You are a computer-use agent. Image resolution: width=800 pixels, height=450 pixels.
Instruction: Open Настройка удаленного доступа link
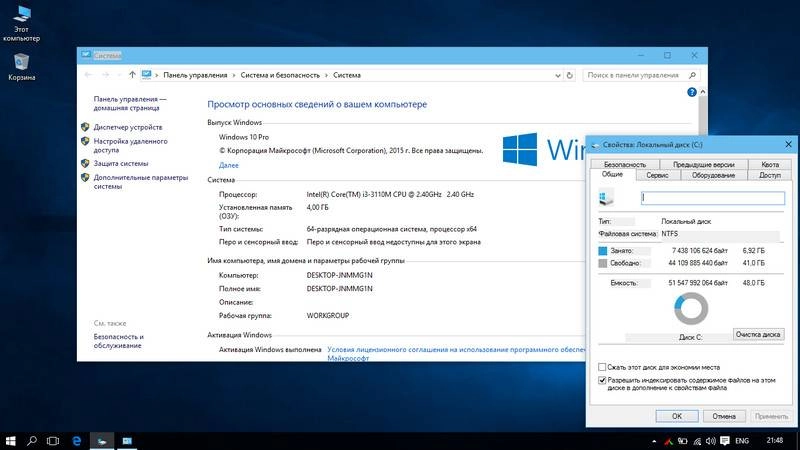click(x=130, y=145)
